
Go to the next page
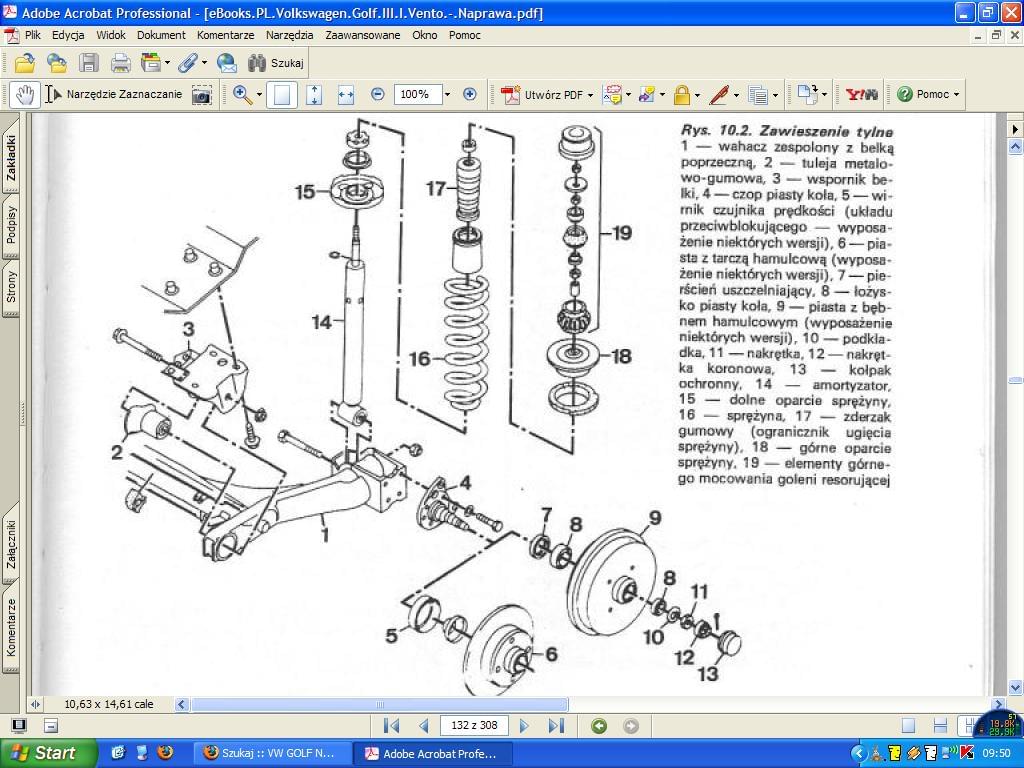click(x=524, y=726)
